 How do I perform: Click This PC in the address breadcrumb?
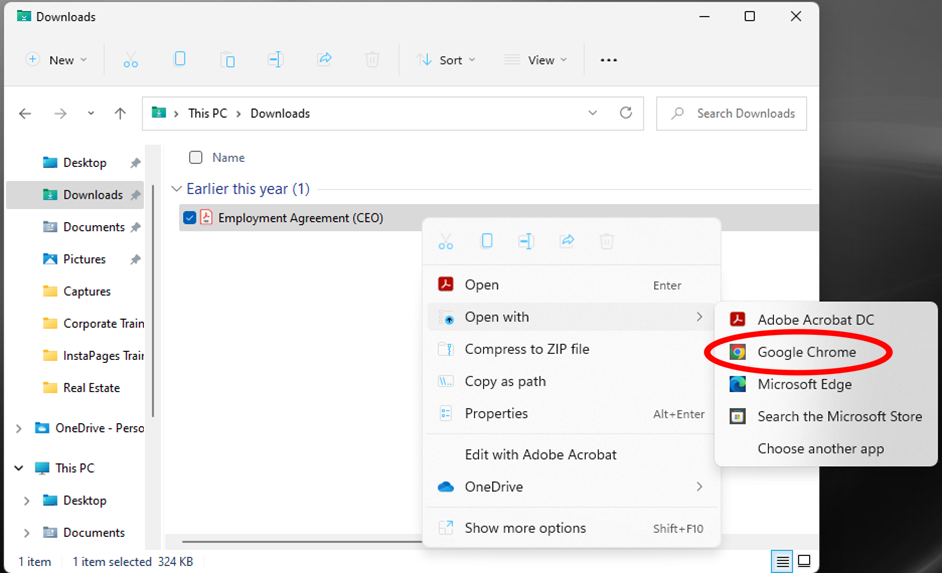coord(208,114)
